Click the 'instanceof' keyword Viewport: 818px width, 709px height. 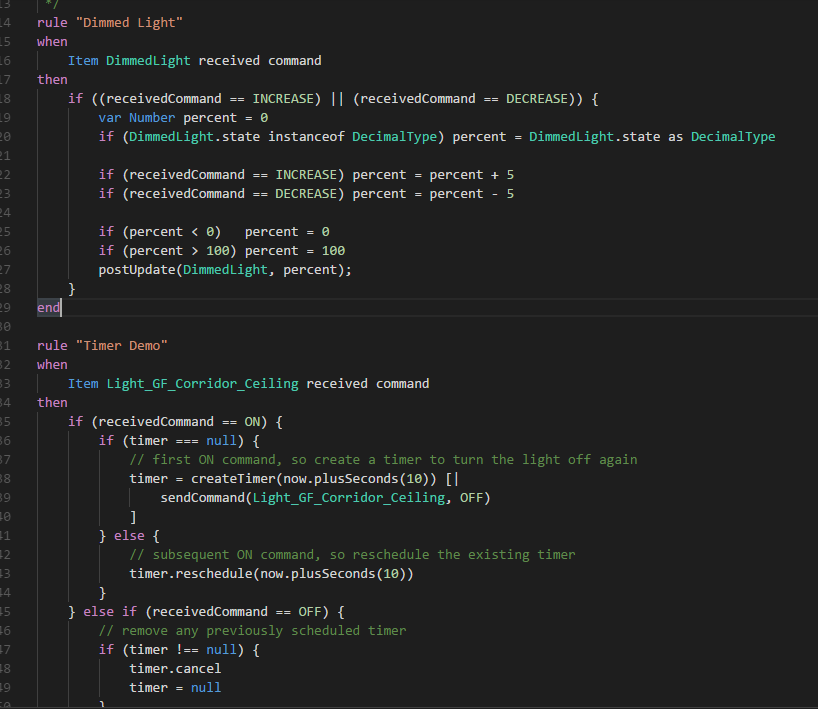pyautogui.click(x=306, y=137)
